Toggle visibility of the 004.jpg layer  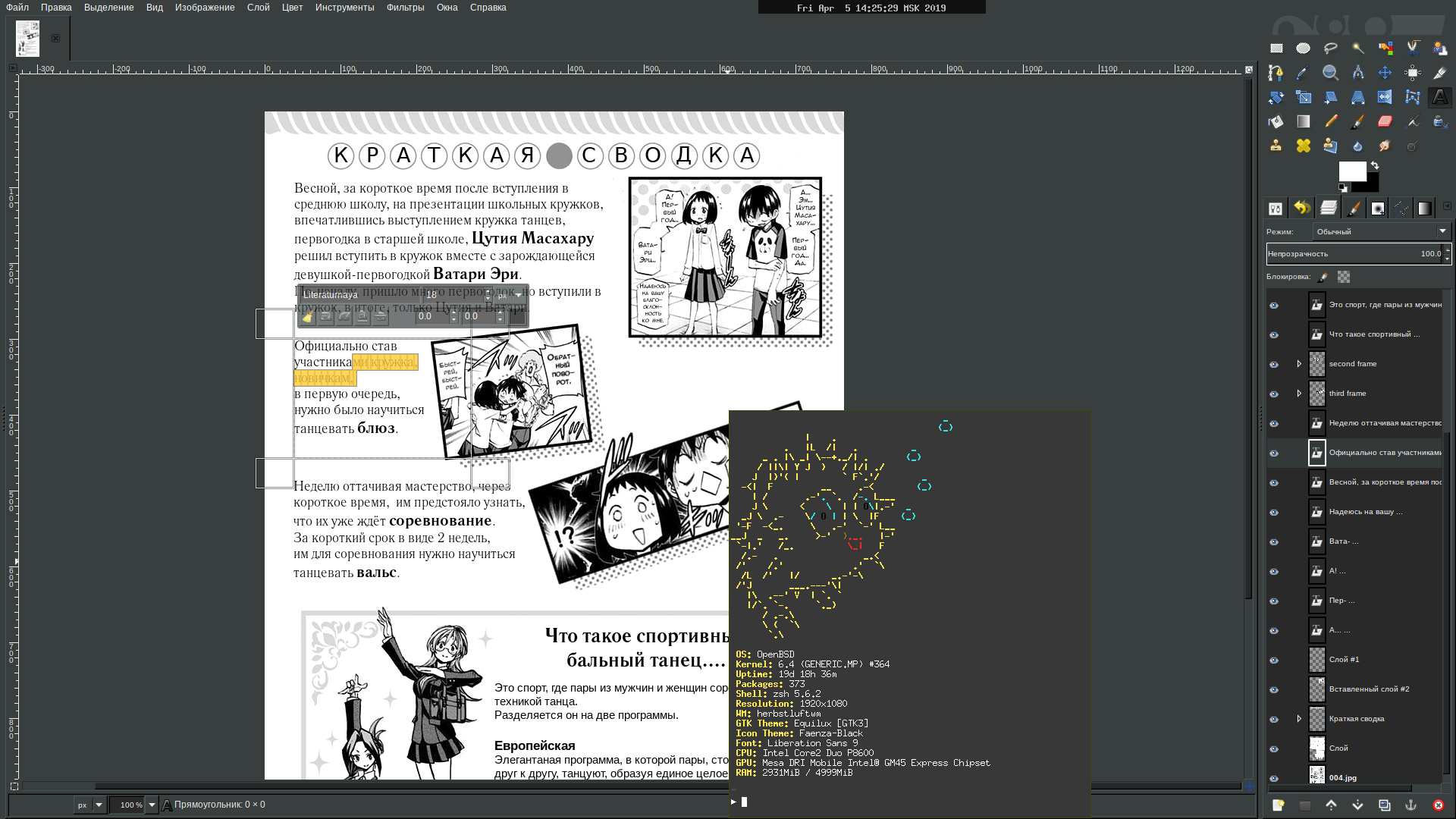[1274, 779]
